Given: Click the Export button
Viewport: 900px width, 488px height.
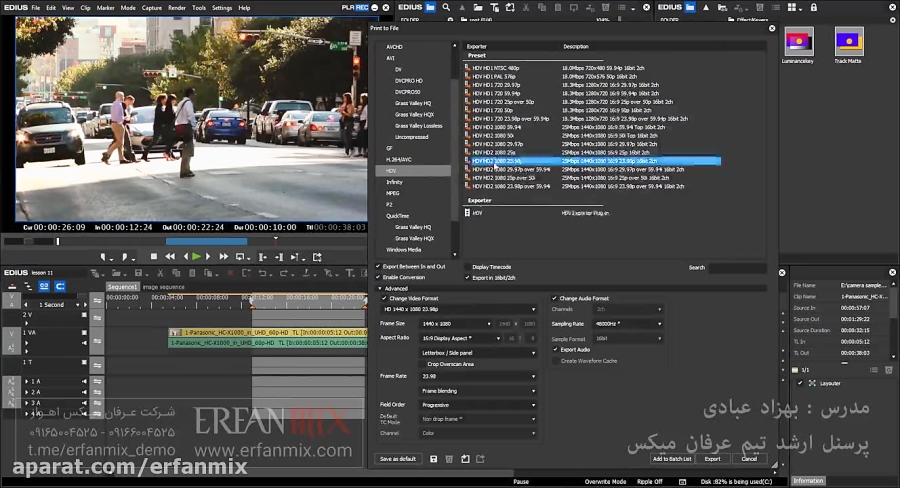Looking at the screenshot, I should 712,459.
